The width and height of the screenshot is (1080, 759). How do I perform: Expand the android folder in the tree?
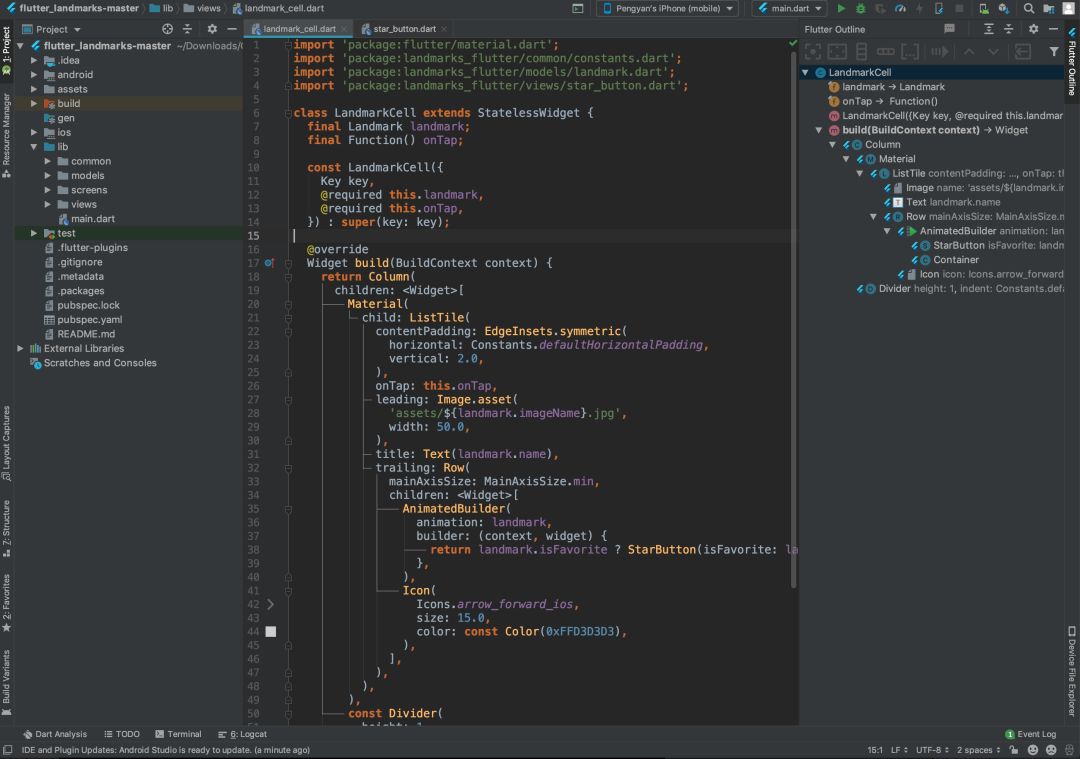coord(34,74)
